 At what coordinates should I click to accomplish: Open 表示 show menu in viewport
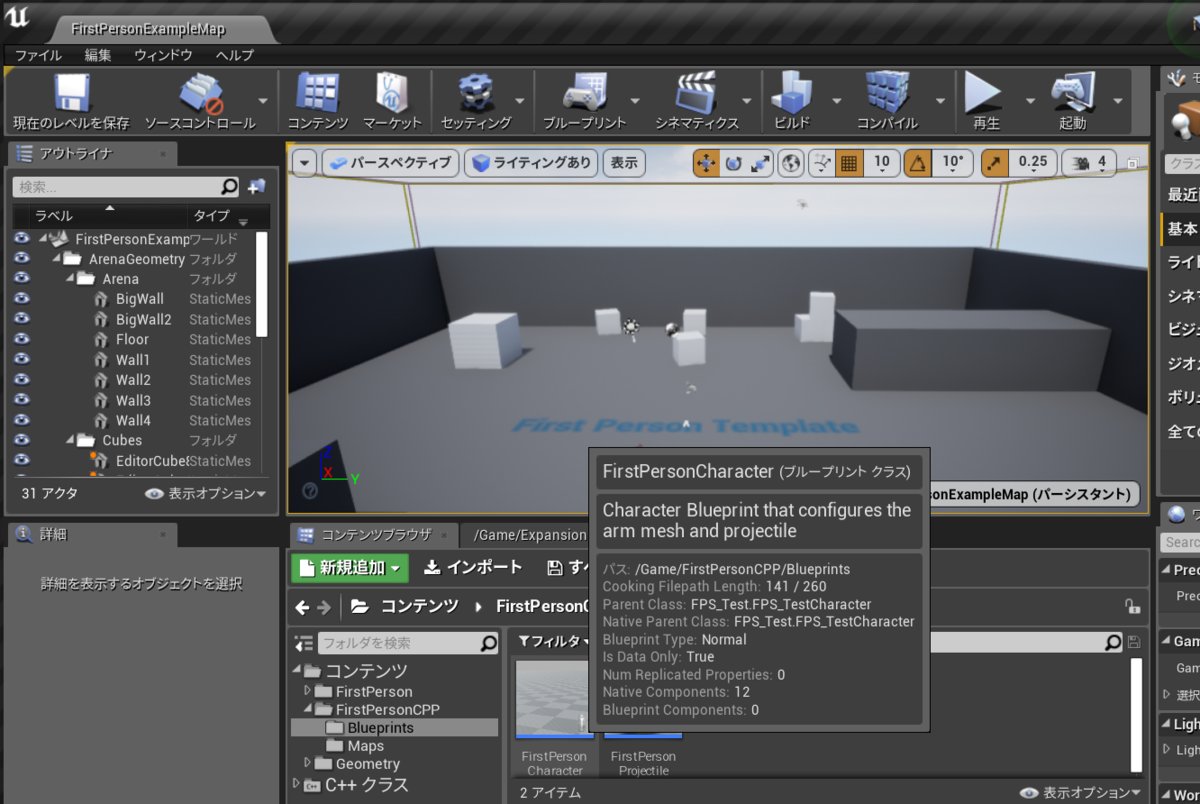coord(624,163)
